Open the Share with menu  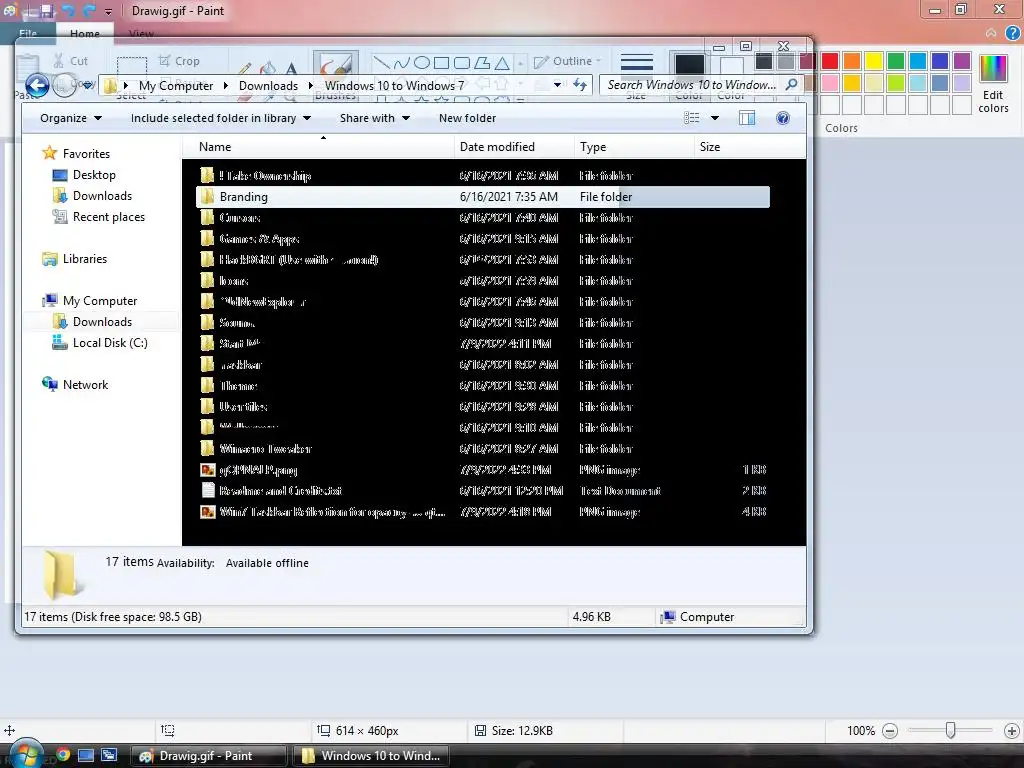point(374,118)
